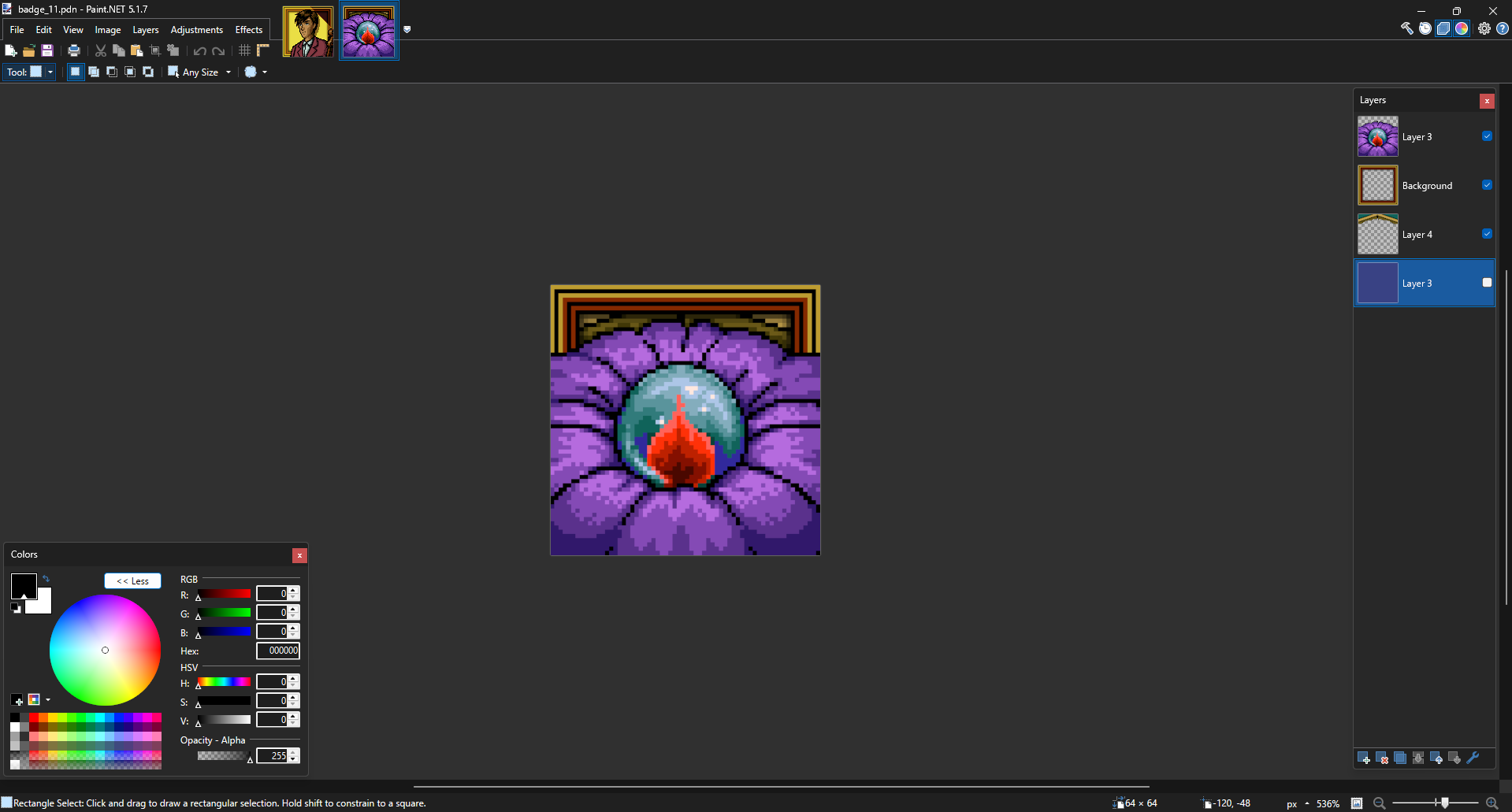Toggle the Colors window icon
The image size is (1512, 812).
[1462, 28]
